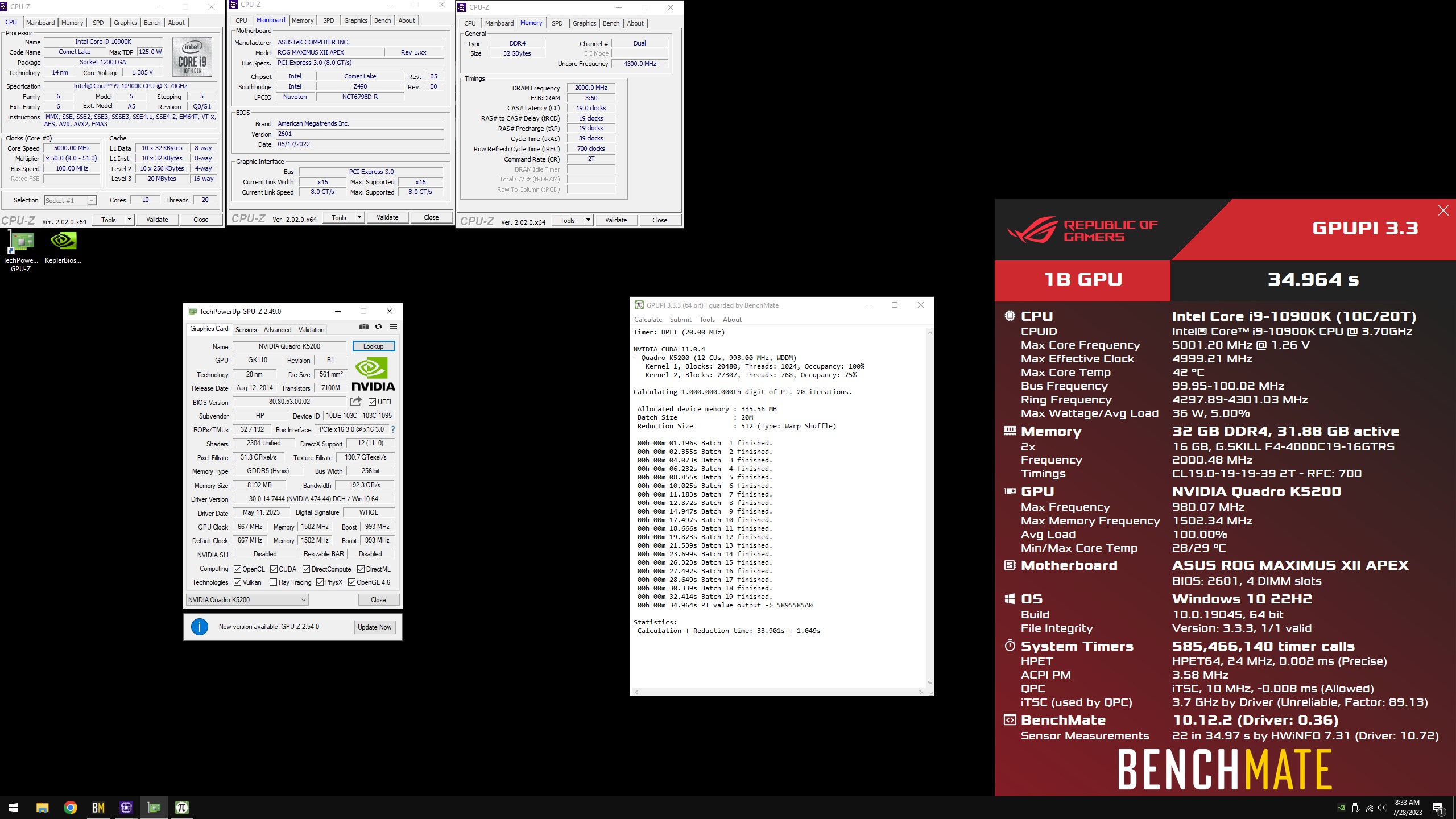Expand Tools dropdown arrow in CPU-Z Memory window

[588, 220]
